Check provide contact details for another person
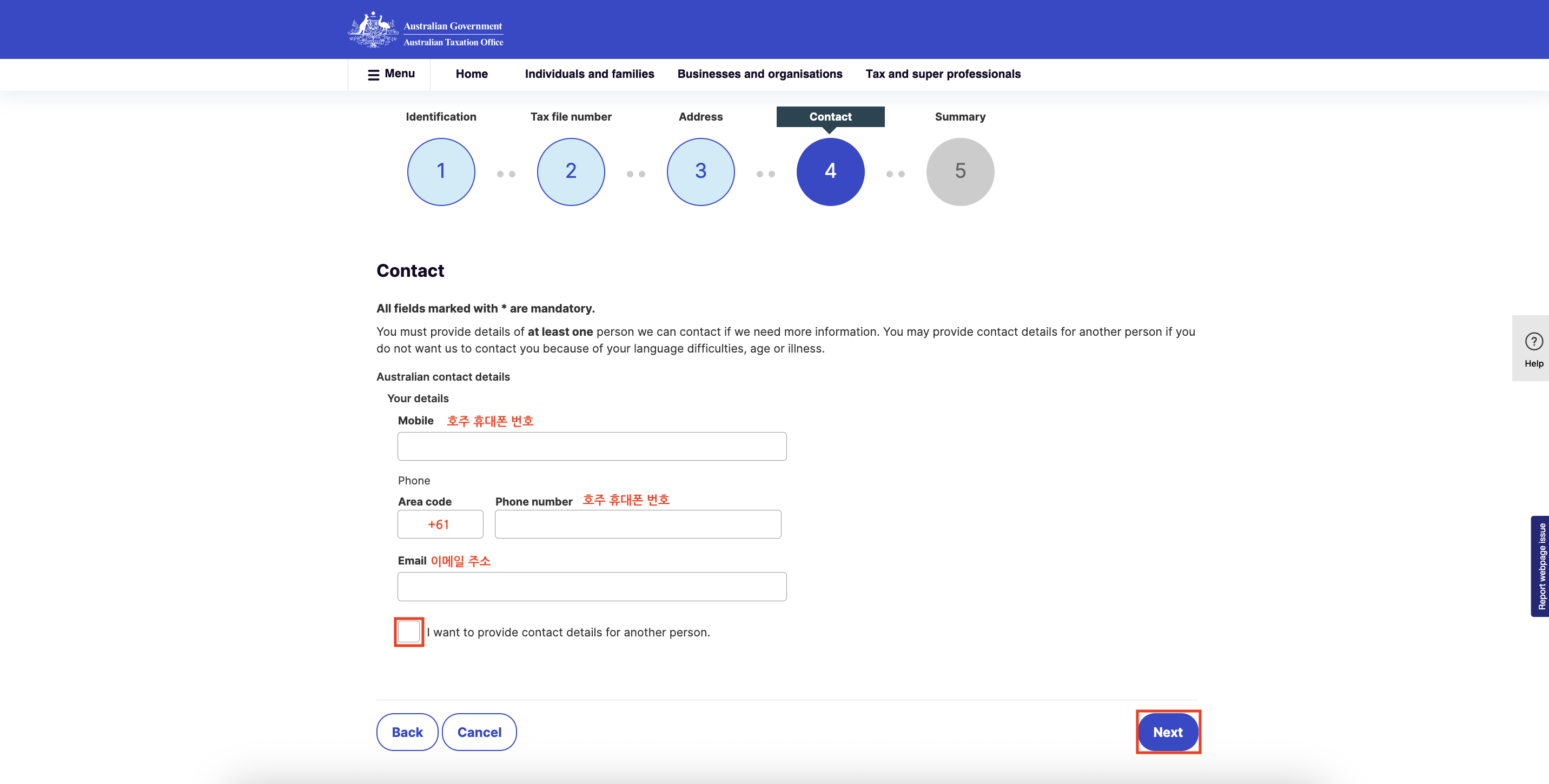This screenshot has width=1549, height=784. [x=409, y=632]
